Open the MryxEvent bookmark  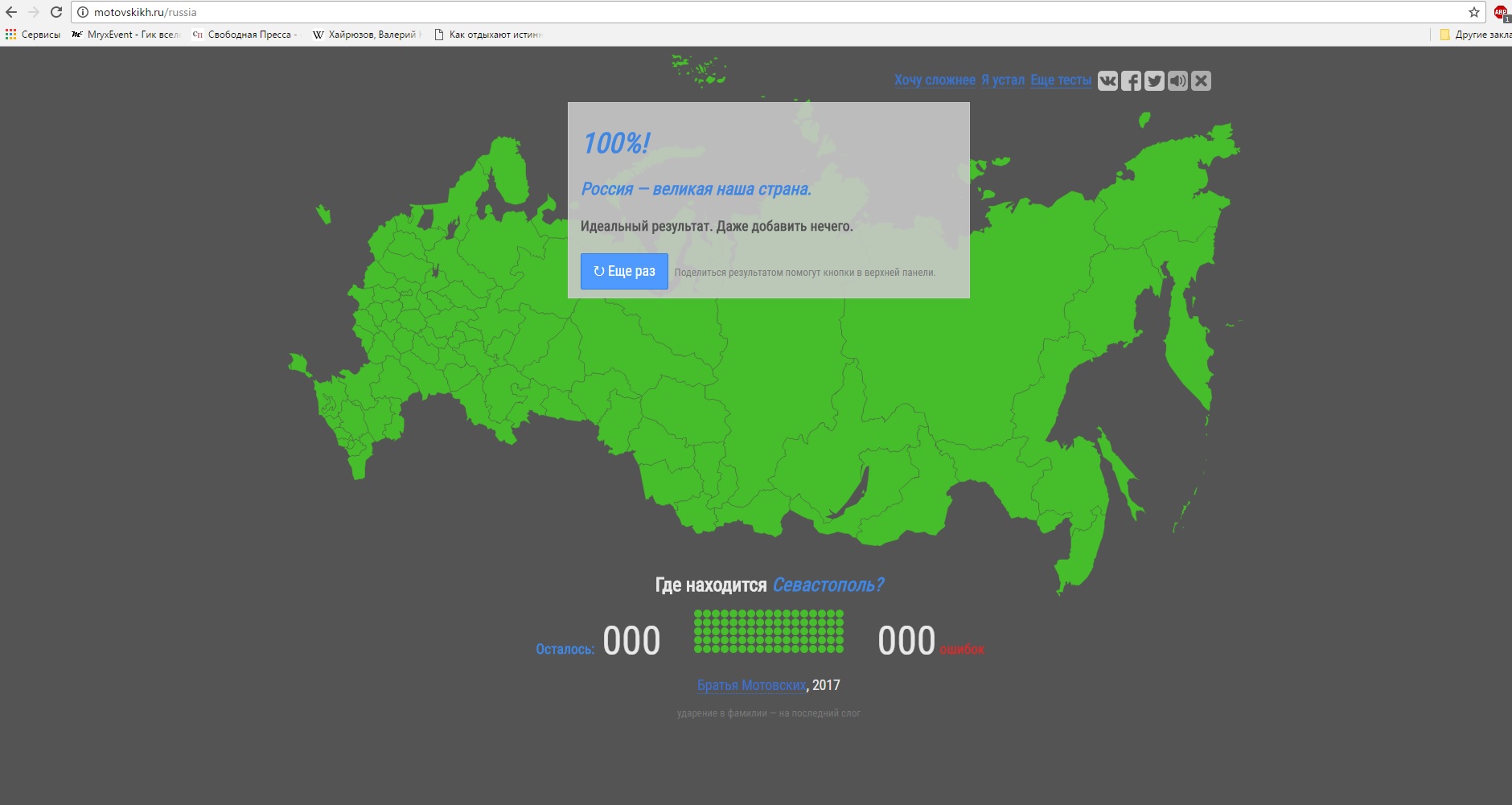[125, 35]
